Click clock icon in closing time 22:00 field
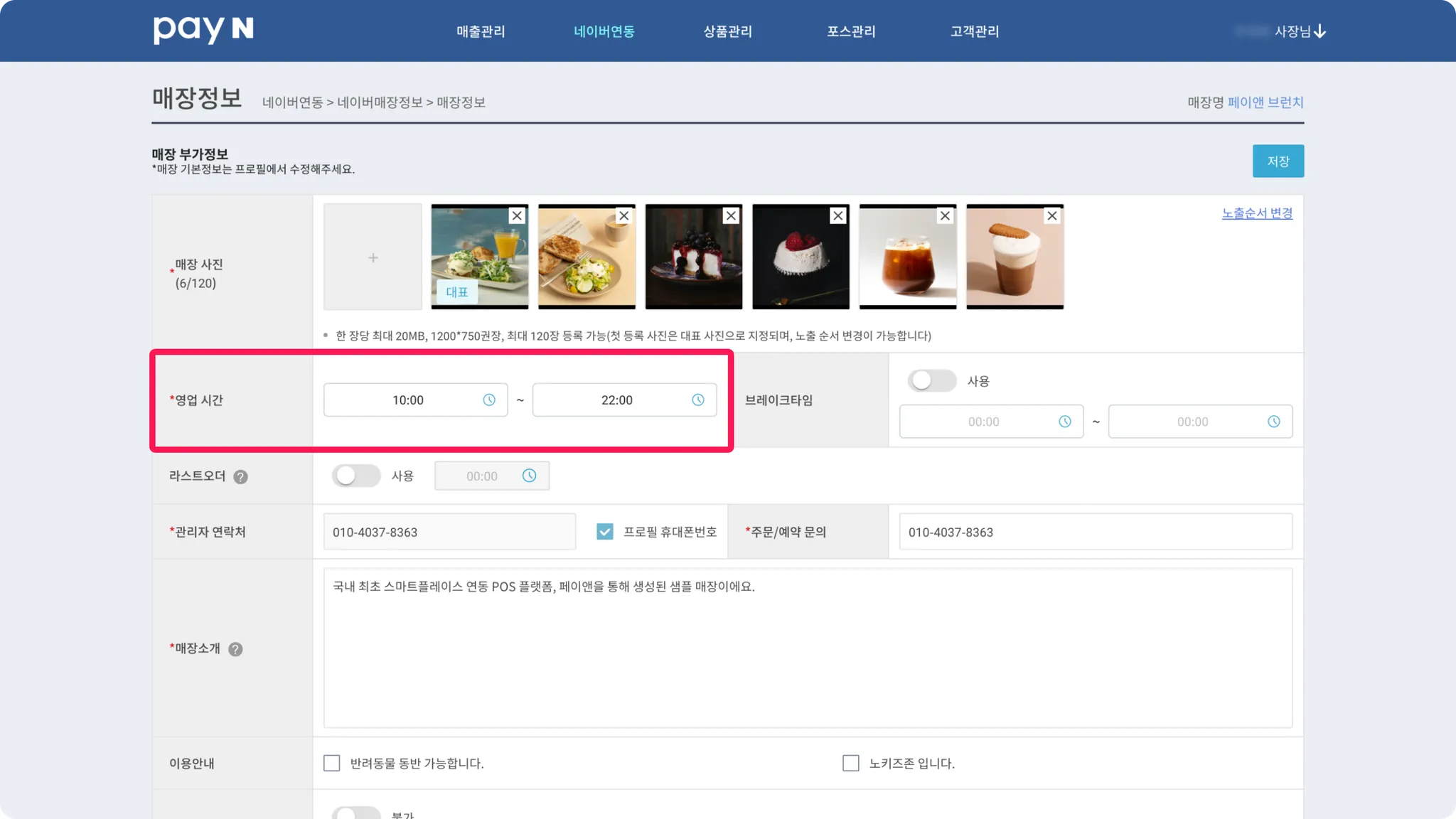 point(698,400)
